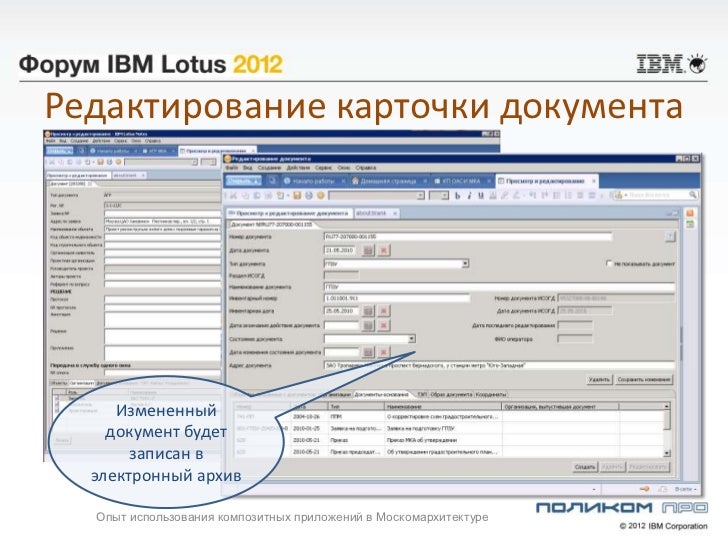Click calendar icon next to Дата документа
Screen dimensions: 728x546
tap(368, 251)
